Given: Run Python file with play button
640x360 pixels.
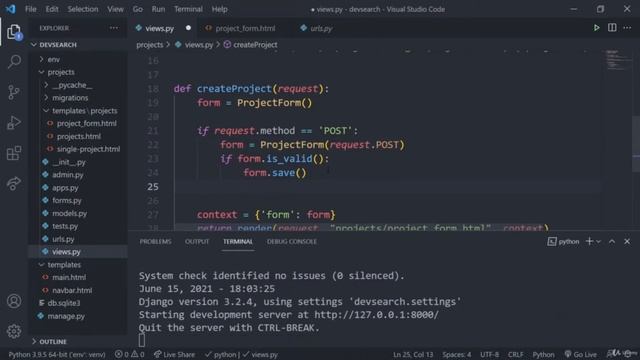Looking at the screenshot, I should coord(596,28).
